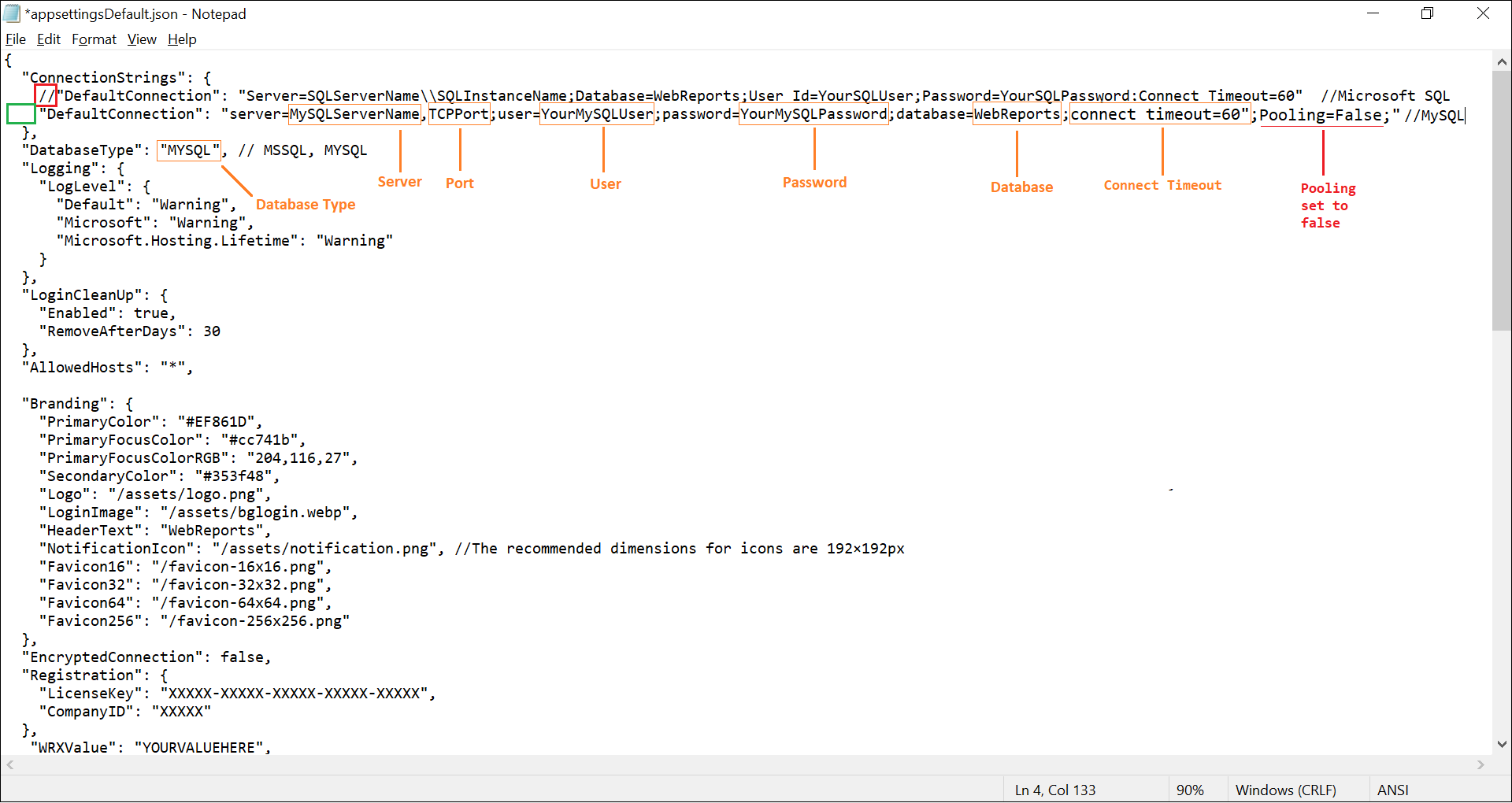Click the "SecondaryColor" value #353f48
The height and width of the screenshot is (803, 1512).
[x=233, y=476]
